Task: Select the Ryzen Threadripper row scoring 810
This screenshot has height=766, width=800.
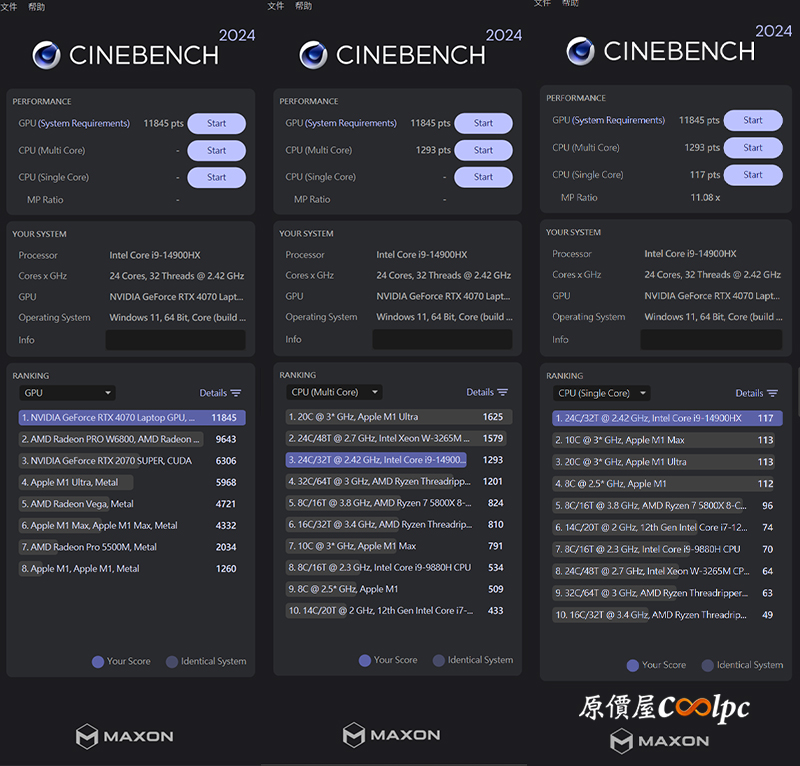Action: [399, 525]
